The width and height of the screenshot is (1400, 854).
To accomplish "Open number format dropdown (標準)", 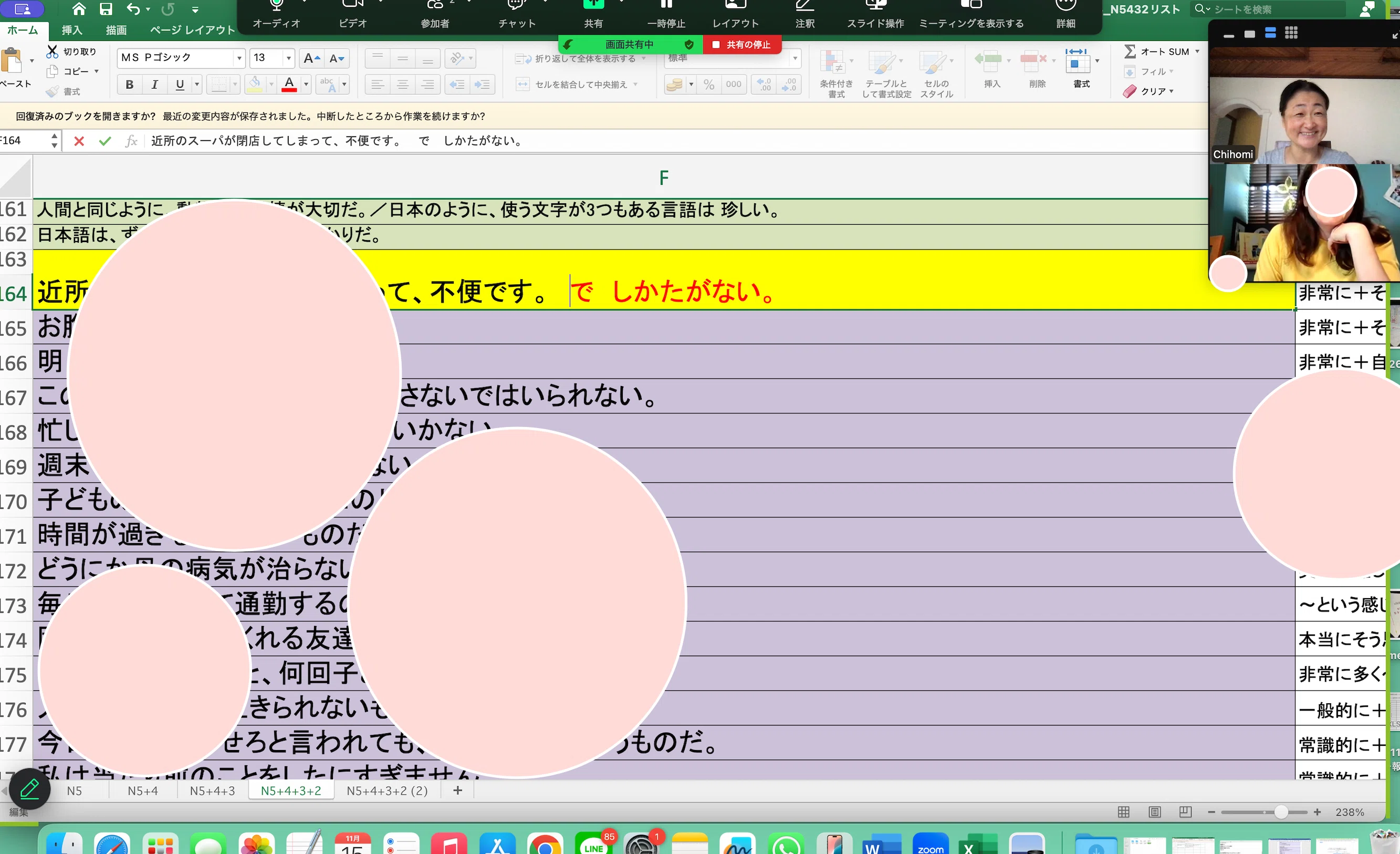I will (795, 58).
